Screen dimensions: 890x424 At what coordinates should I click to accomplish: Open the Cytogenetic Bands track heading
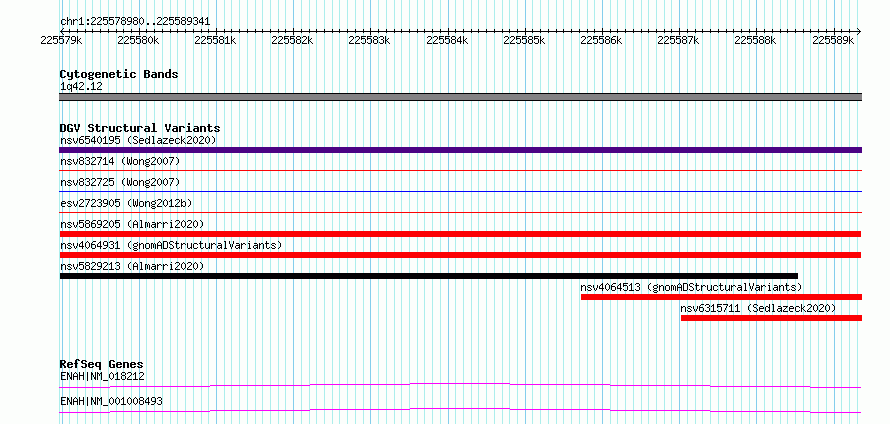click(119, 74)
